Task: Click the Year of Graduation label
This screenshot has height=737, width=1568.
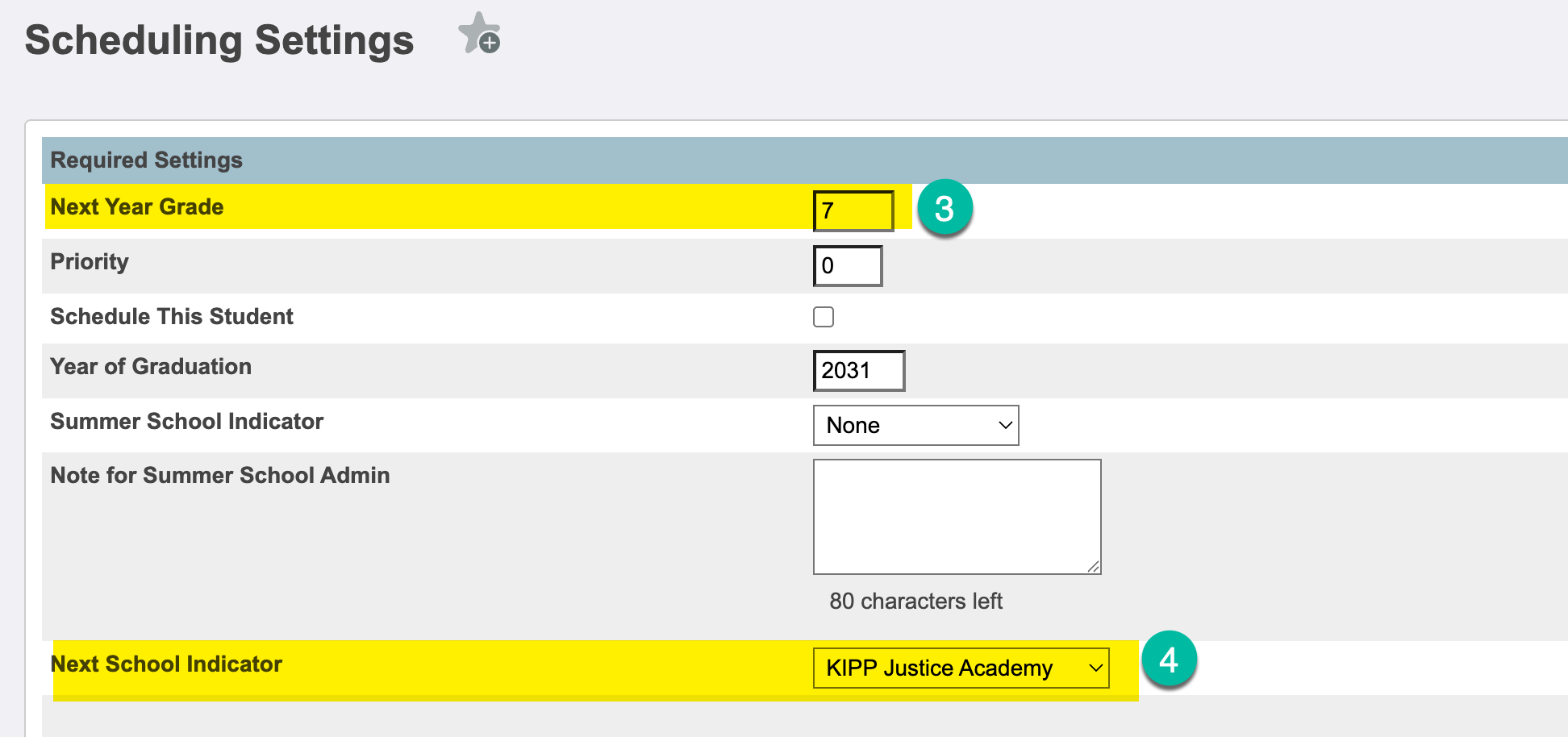Action: point(151,367)
